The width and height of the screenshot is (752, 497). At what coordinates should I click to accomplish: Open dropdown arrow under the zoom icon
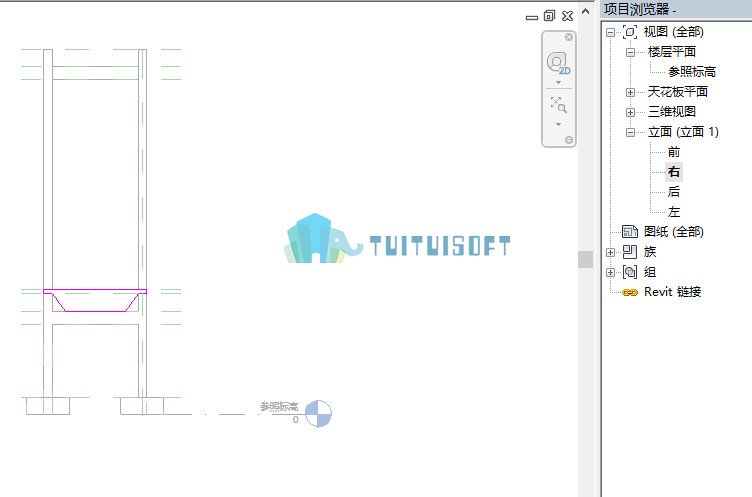click(x=558, y=124)
